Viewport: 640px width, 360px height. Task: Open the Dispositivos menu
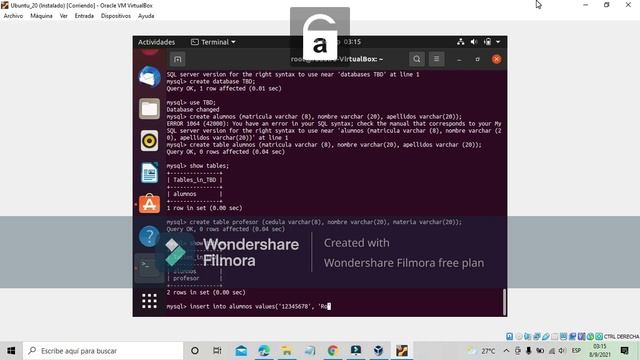(x=116, y=16)
